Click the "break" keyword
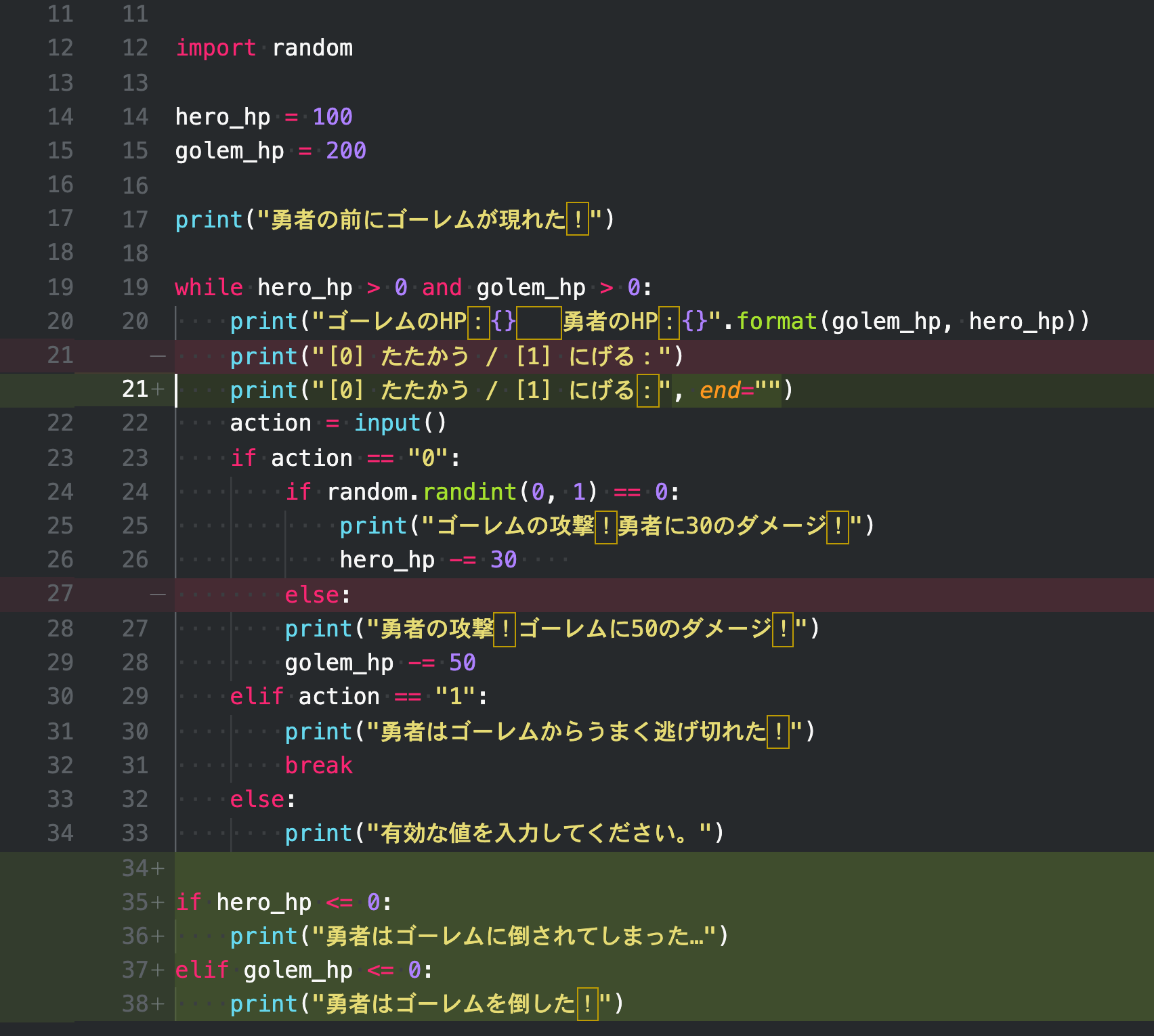The width and height of the screenshot is (1154, 1036). [x=318, y=765]
